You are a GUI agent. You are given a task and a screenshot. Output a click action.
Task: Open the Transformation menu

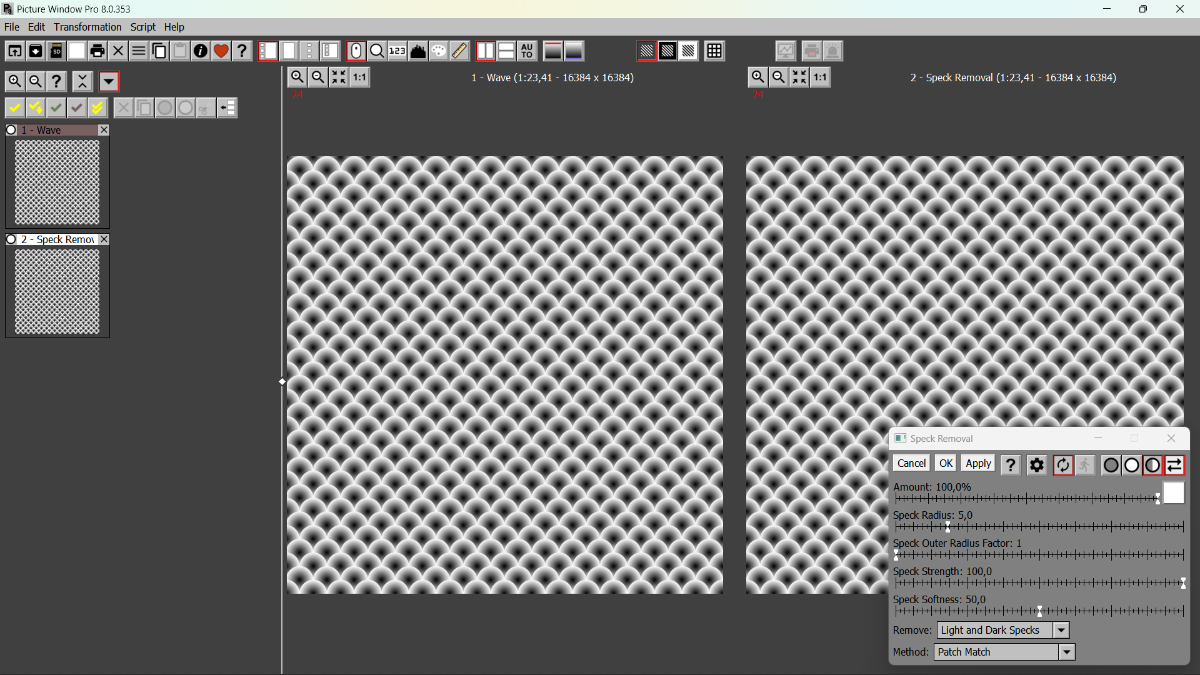87,27
